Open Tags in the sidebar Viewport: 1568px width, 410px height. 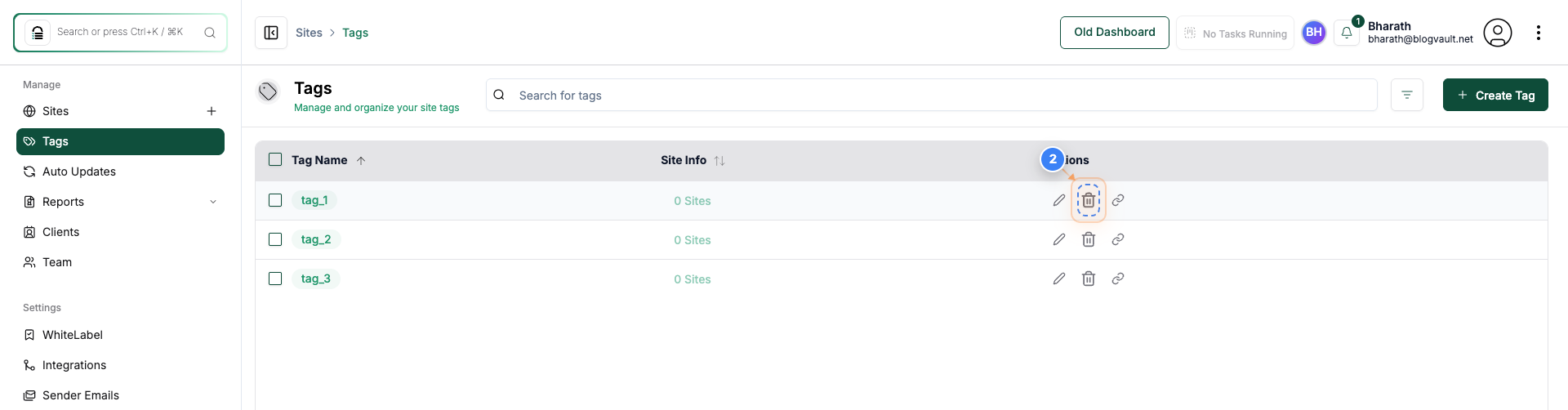[x=120, y=141]
